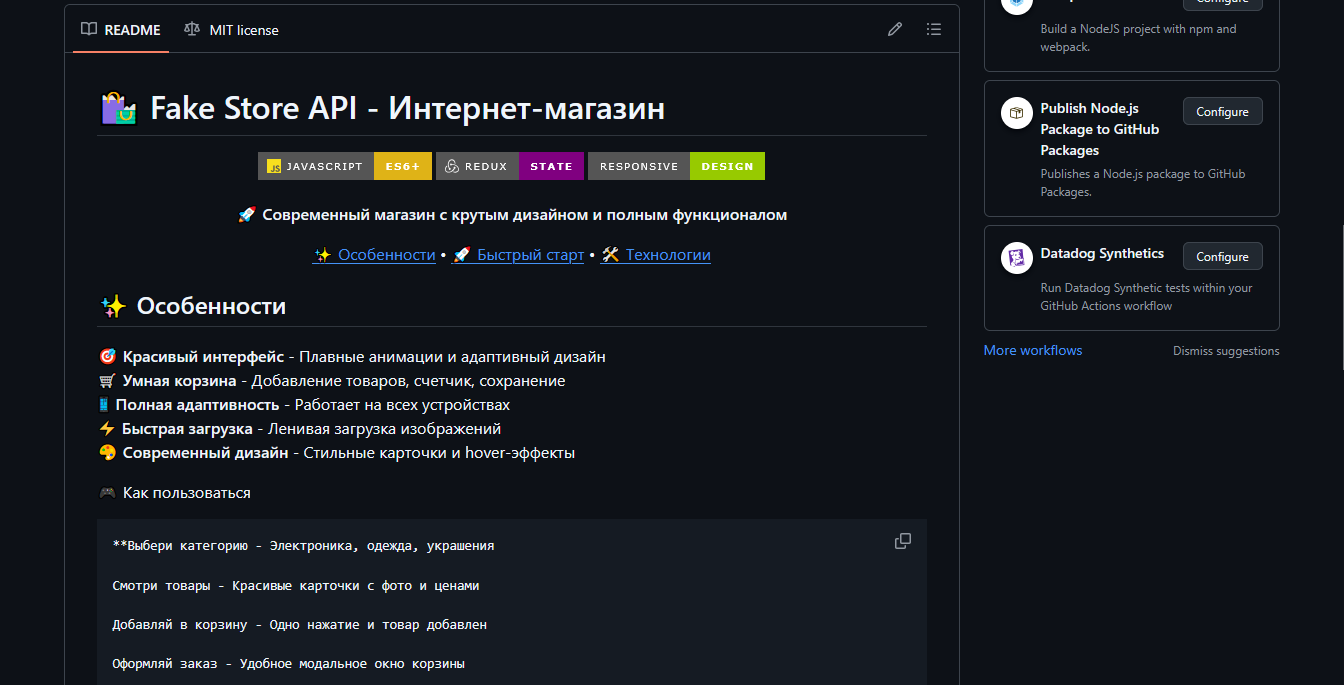
Task: Select the README tab
Action: coord(130,29)
